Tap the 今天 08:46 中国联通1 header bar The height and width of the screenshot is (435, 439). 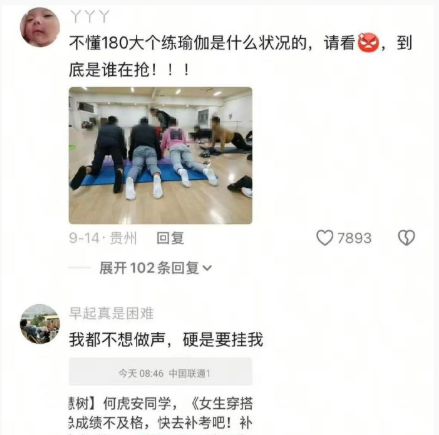tap(160, 372)
